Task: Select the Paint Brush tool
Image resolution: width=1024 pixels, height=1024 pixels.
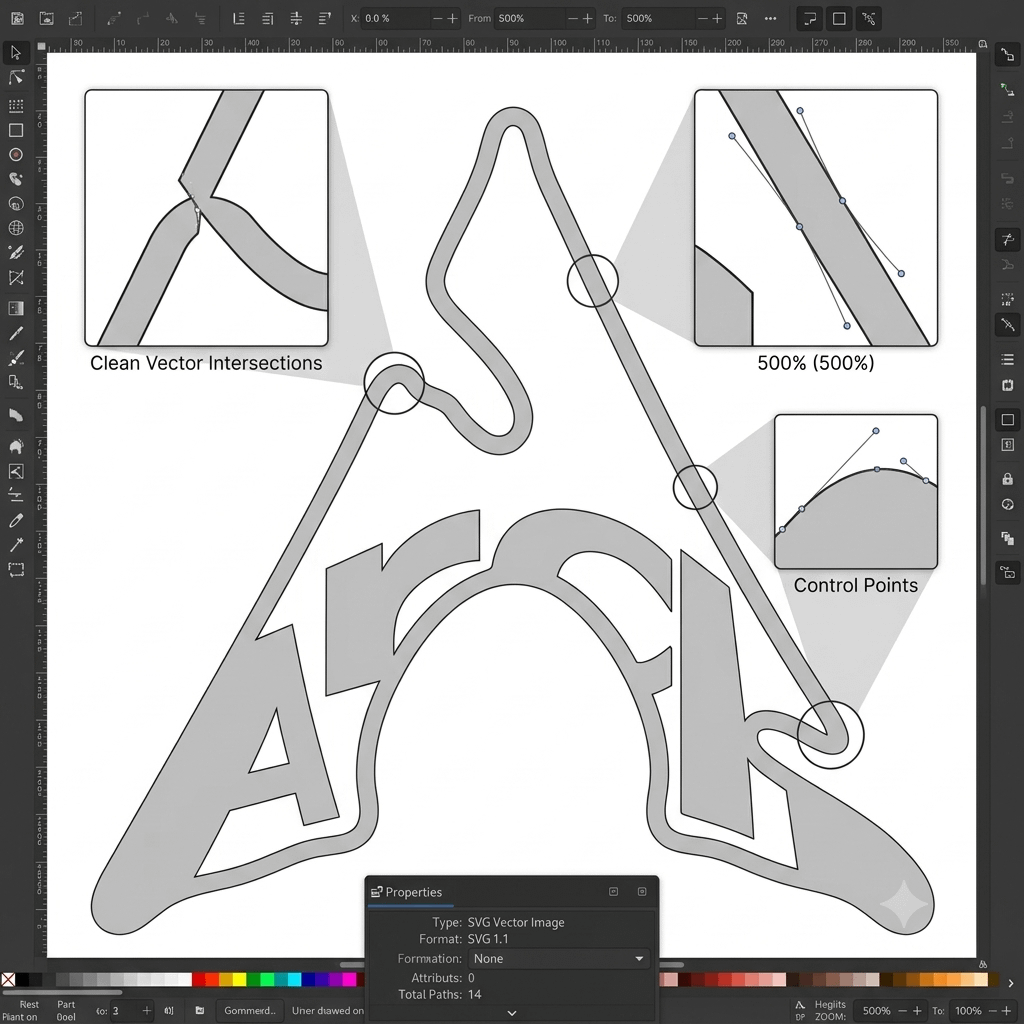Action: 16,358
